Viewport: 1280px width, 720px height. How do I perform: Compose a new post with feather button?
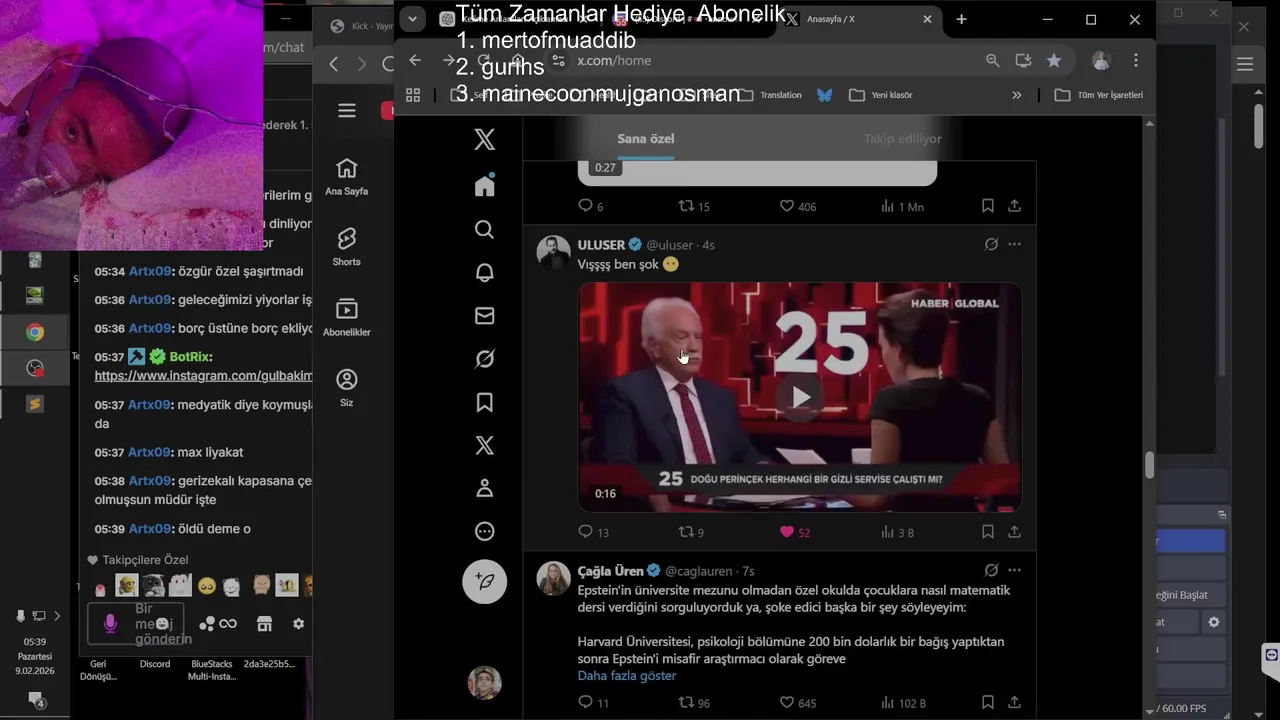(x=485, y=581)
